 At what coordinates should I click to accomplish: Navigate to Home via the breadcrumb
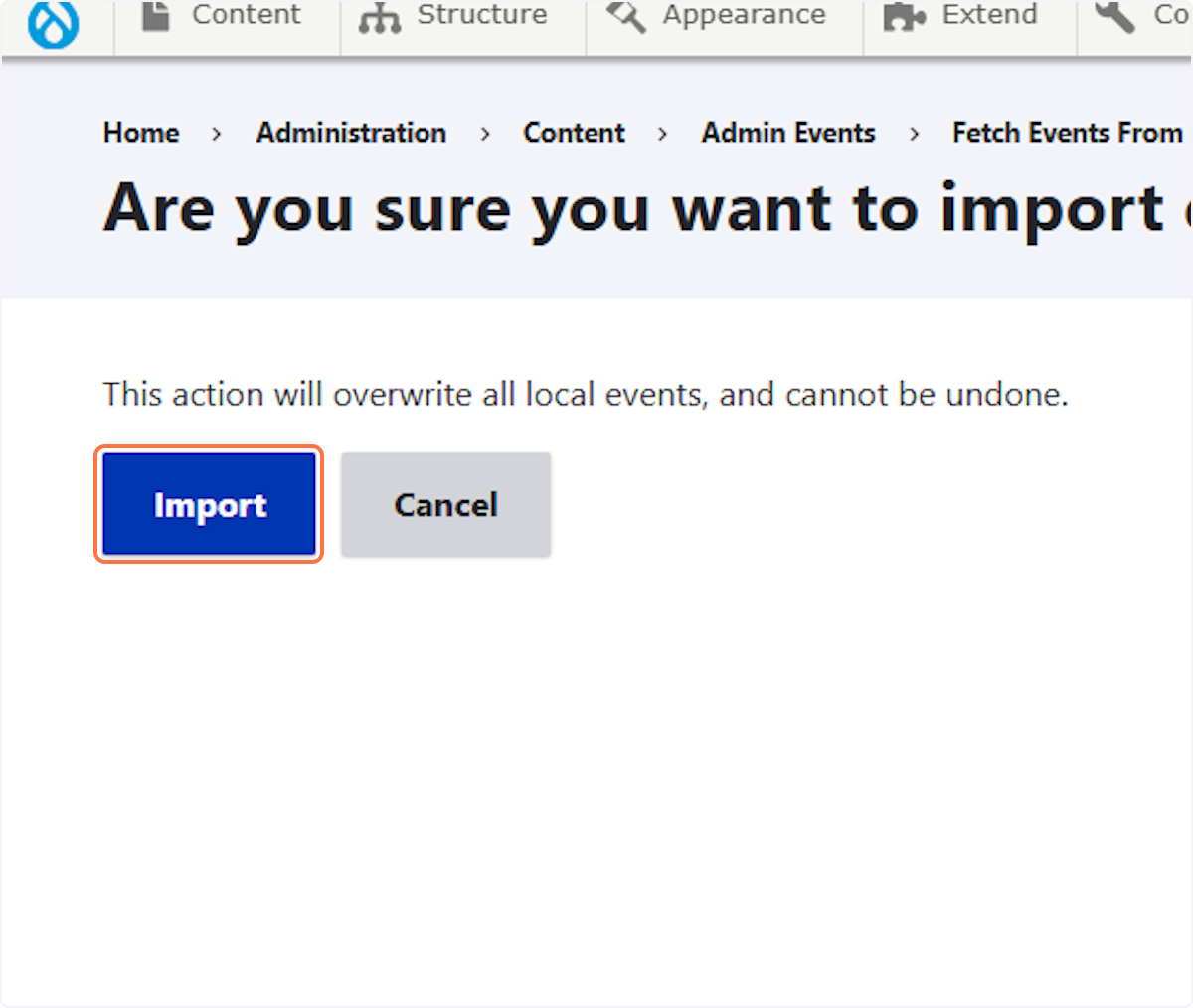click(140, 132)
